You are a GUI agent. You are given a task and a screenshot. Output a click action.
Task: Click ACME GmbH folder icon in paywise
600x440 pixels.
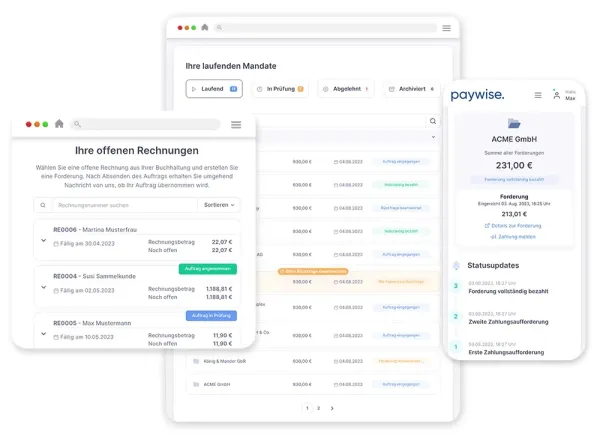514,123
